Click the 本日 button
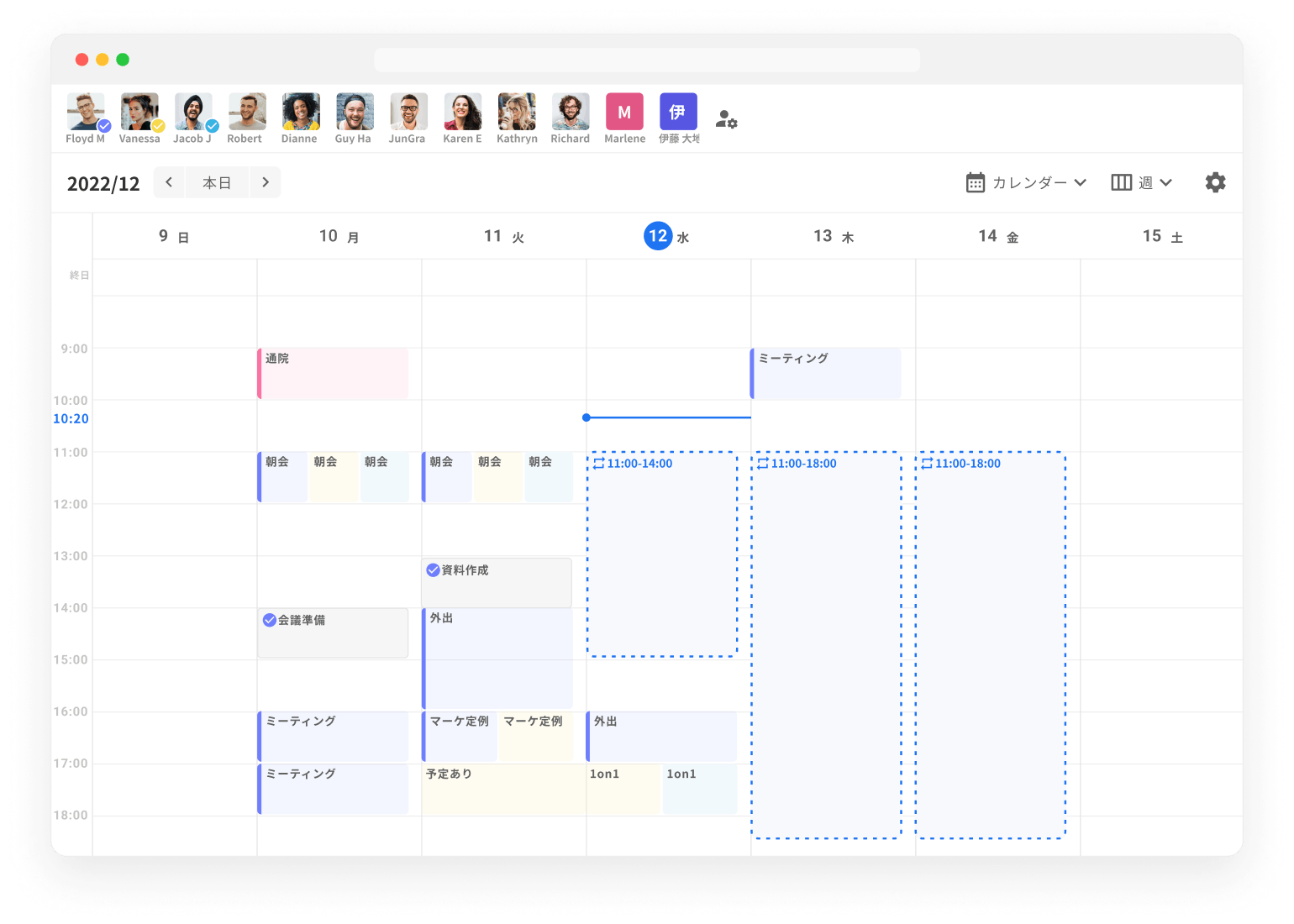This screenshot has width=1294, height=924. [x=217, y=182]
